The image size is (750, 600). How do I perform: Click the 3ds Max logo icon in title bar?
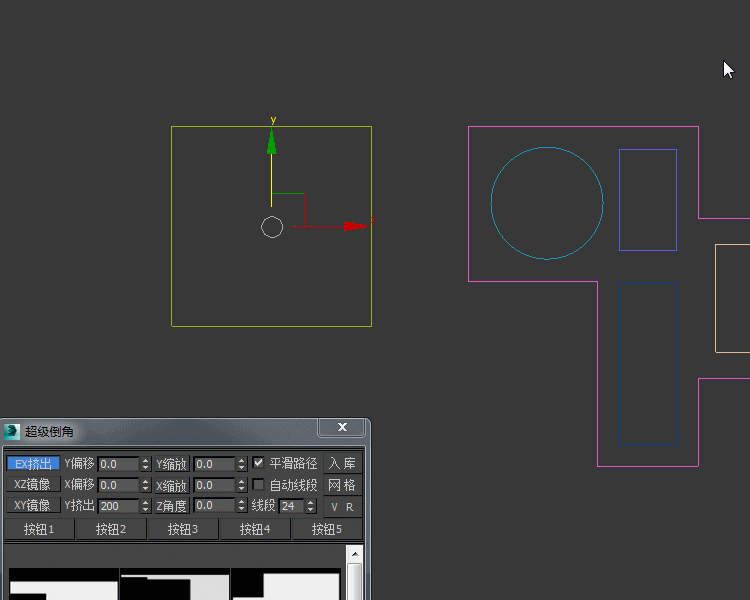click(12, 431)
